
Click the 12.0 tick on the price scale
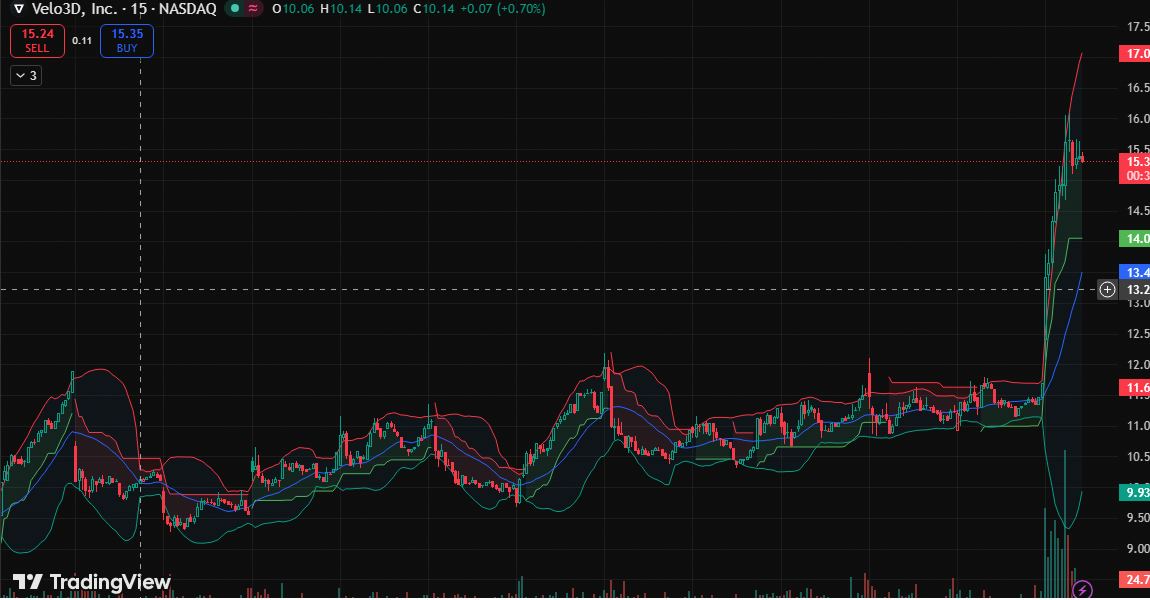[1138, 365]
